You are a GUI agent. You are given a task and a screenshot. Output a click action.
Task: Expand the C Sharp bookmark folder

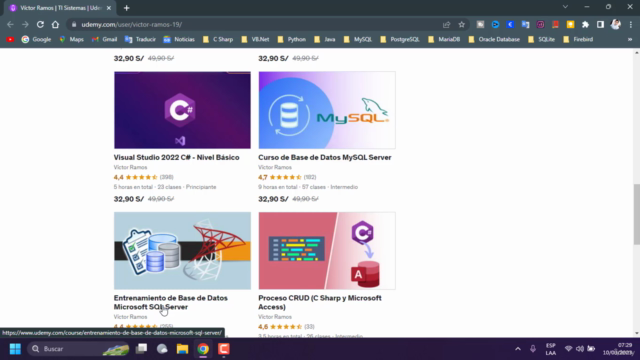point(218,39)
